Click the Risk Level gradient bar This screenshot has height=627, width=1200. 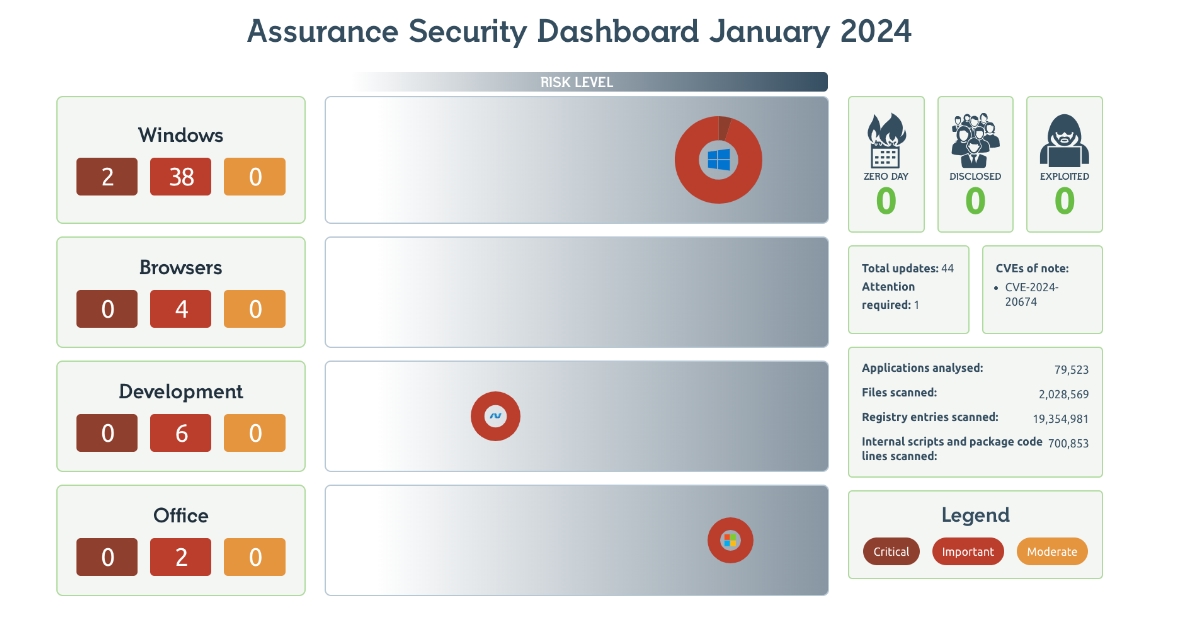click(590, 82)
